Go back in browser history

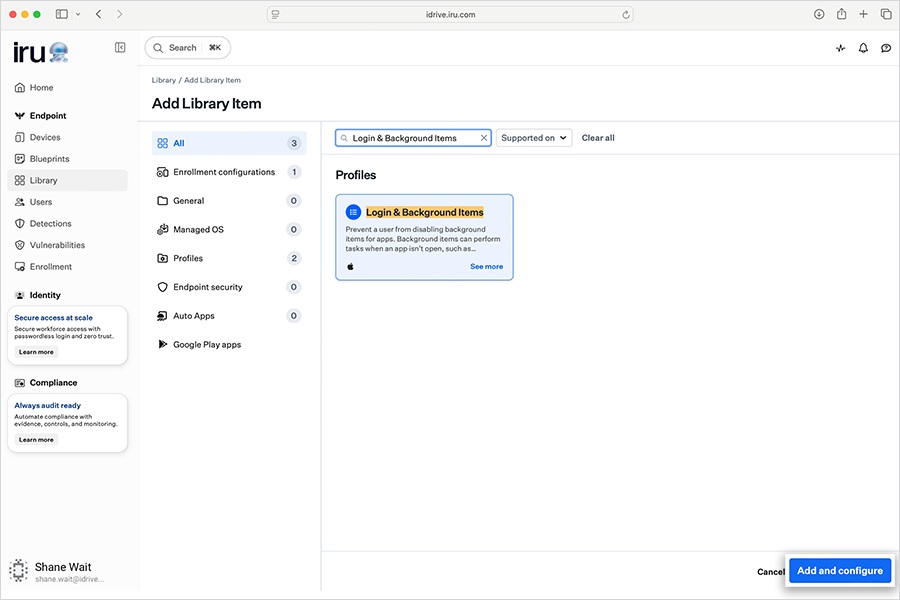pos(99,14)
